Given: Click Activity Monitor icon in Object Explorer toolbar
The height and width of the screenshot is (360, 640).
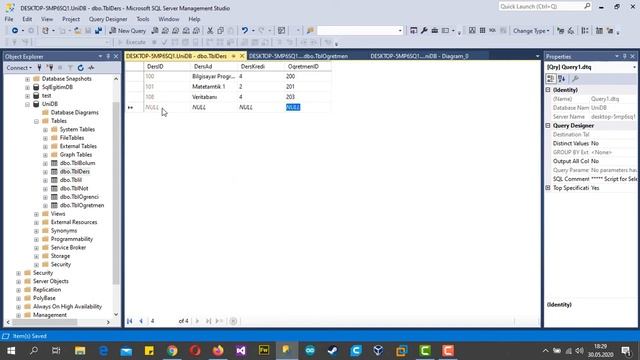Looking at the screenshot, I should pos(91,68).
